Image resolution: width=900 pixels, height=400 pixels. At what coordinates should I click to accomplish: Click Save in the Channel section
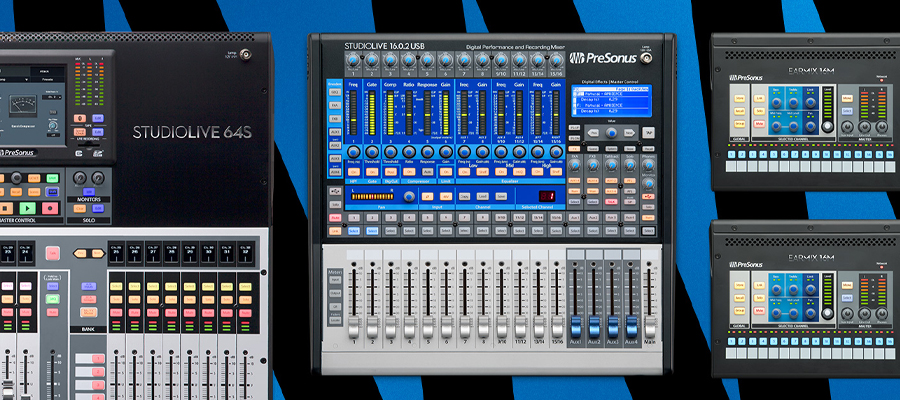coord(501,196)
